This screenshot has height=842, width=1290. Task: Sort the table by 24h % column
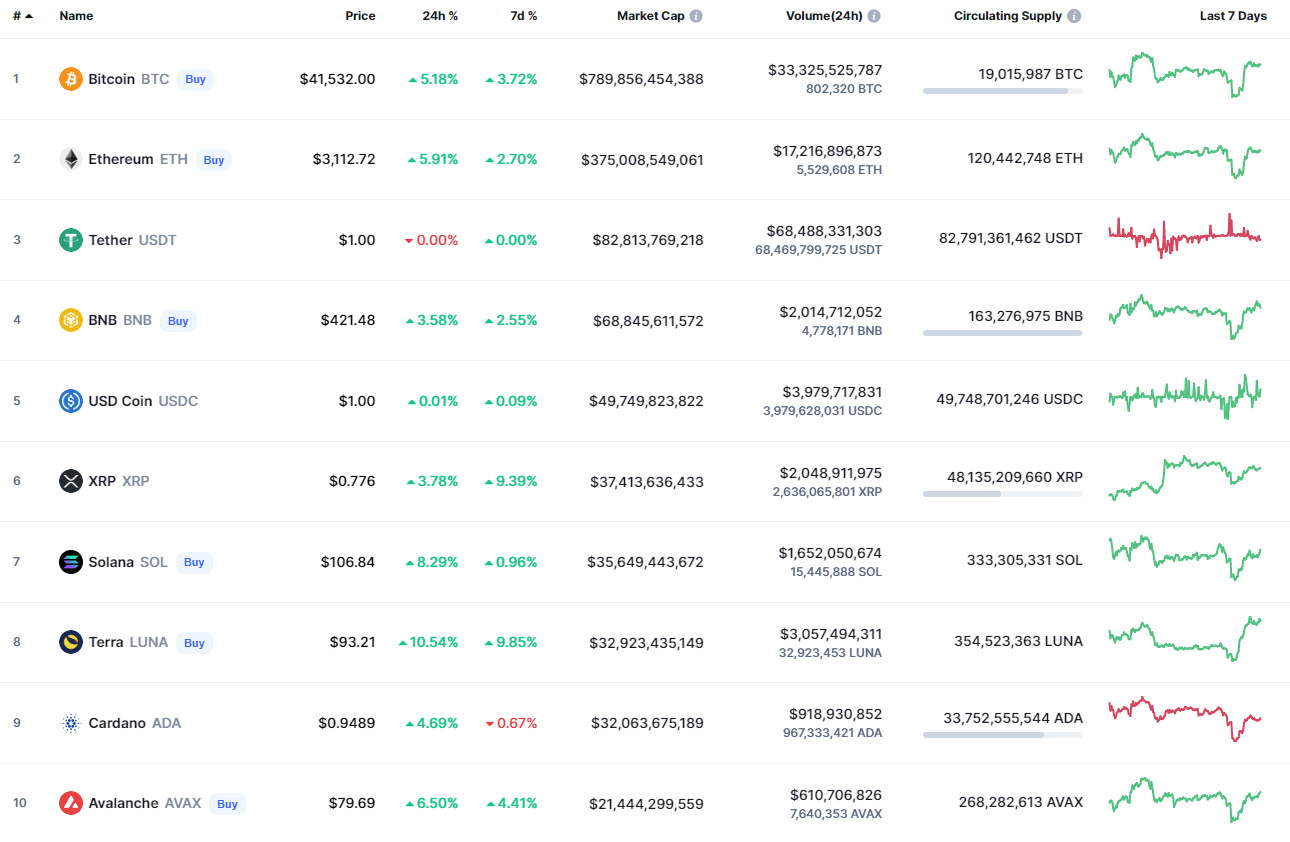click(x=440, y=16)
